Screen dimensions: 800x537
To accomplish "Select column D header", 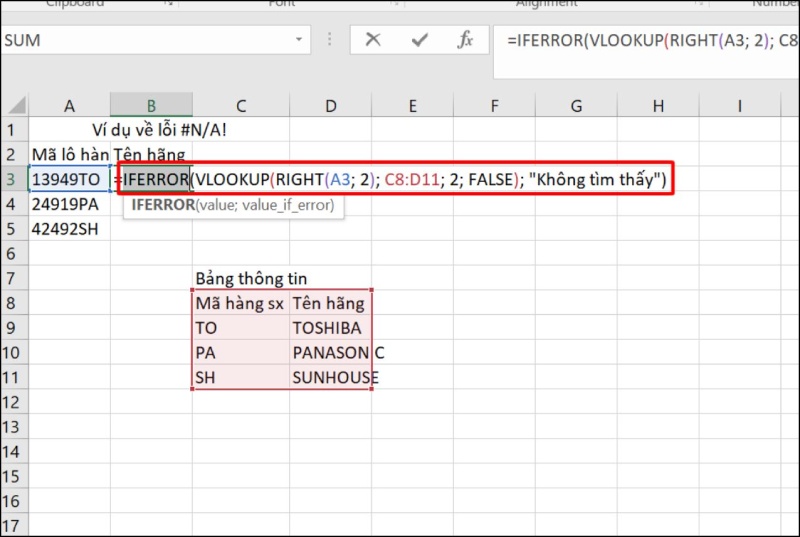I will click(x=330, y=106).
